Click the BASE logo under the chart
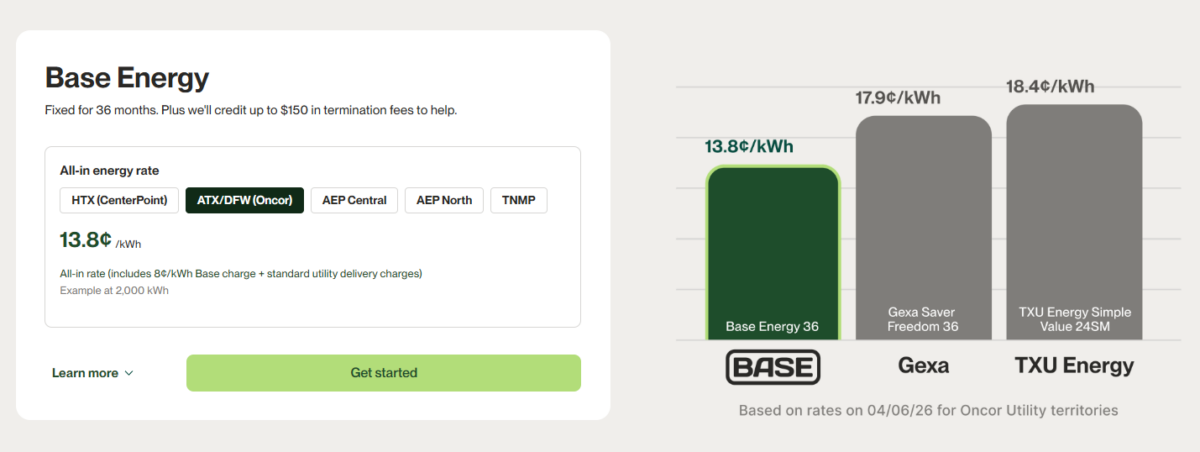 click(772, 367)
